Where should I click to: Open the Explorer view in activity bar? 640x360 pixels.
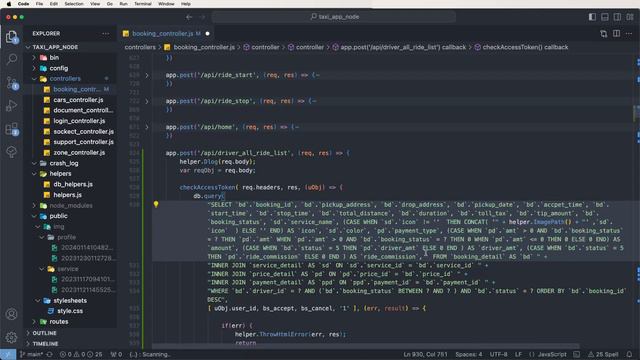[11, 37]
